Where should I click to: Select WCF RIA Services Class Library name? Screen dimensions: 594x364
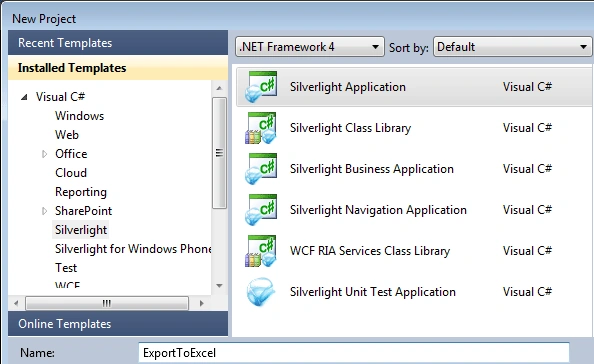[x=370, y=251]
